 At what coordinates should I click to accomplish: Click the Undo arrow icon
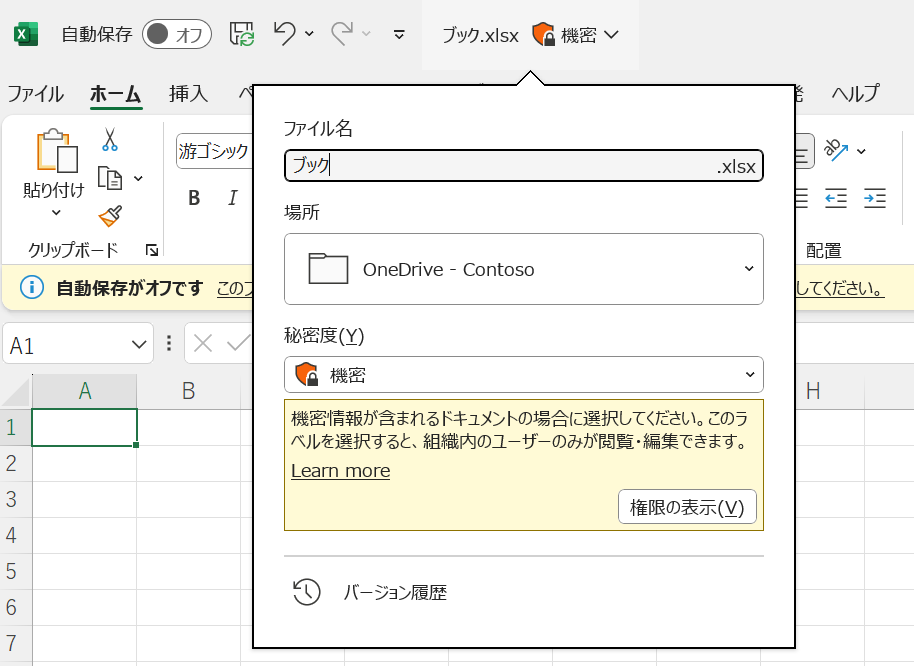(285, 33)
